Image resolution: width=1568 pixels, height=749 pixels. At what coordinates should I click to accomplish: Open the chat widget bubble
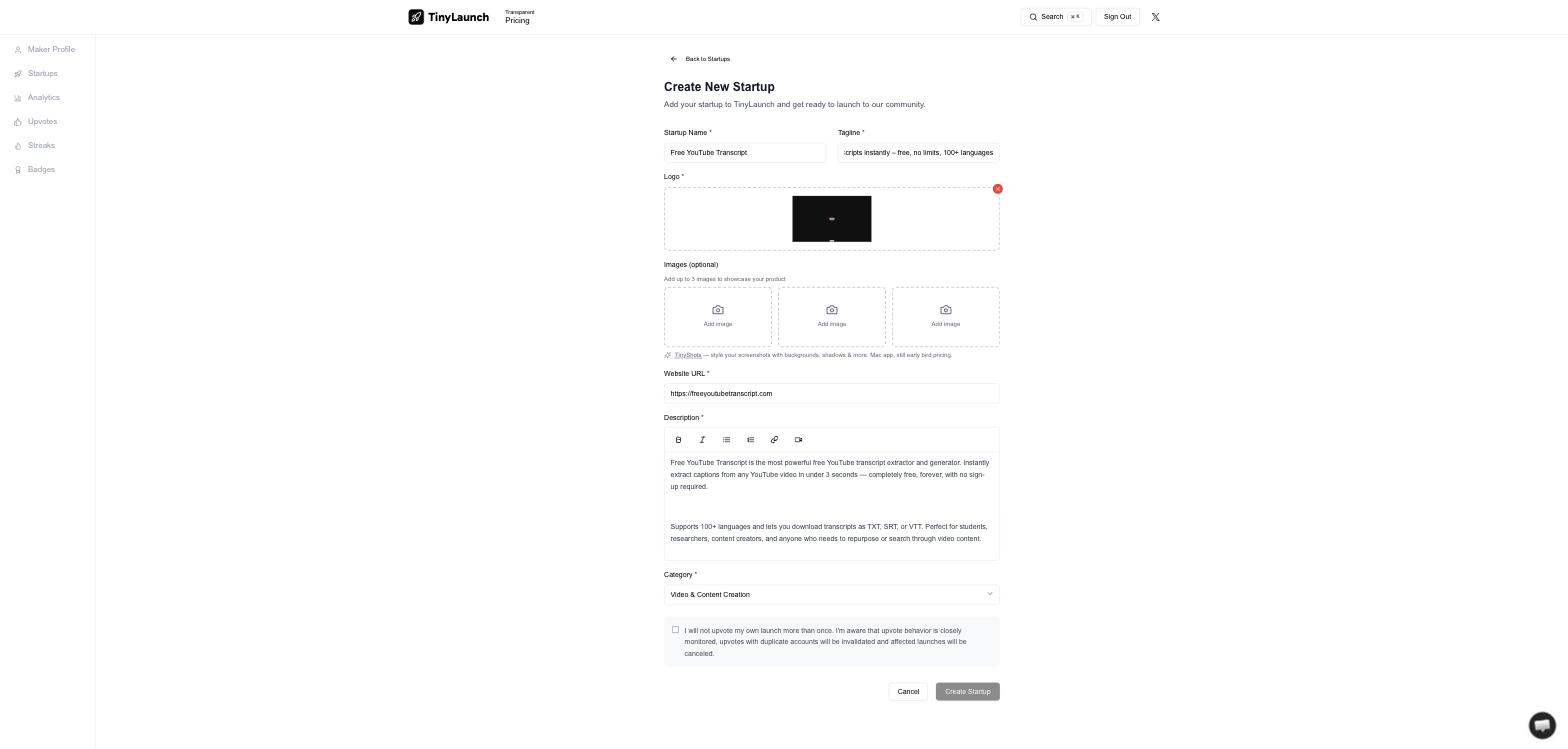pyautogui.click(x=1542, y=725)
